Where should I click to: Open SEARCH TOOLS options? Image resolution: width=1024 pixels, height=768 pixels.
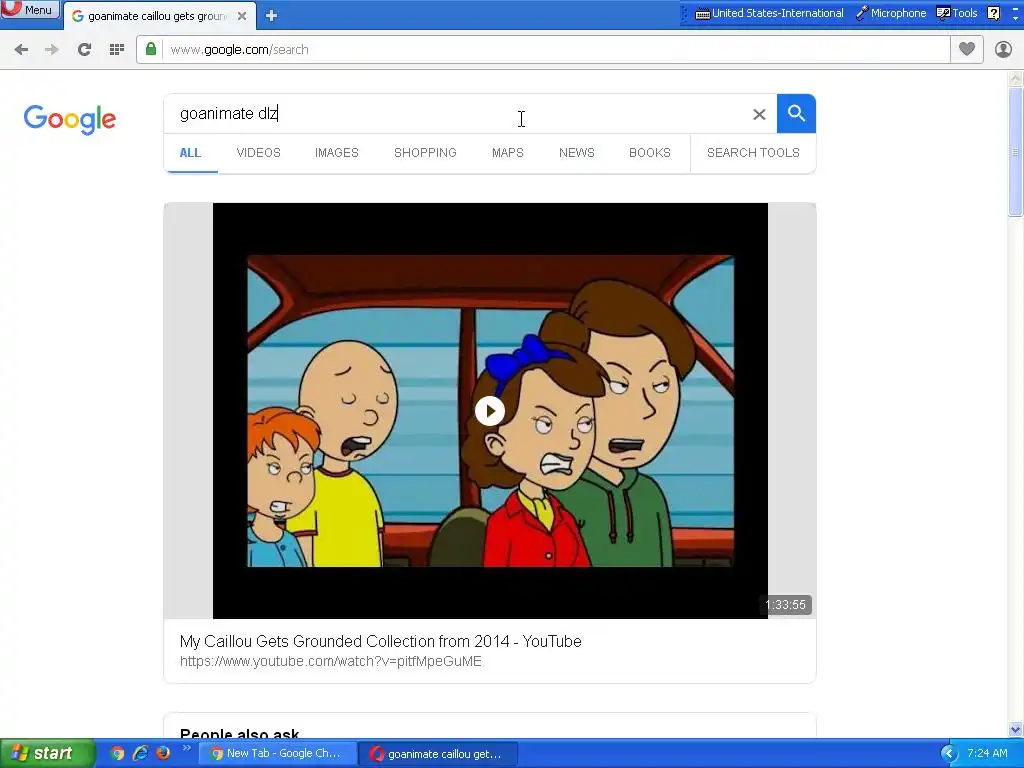753,153
